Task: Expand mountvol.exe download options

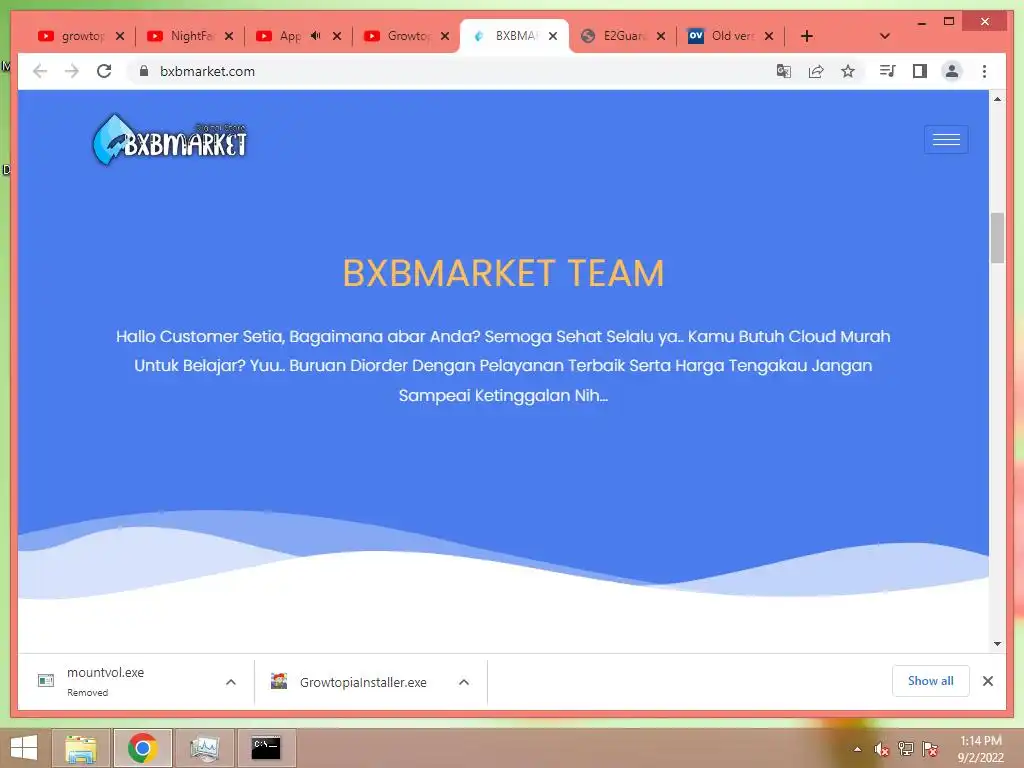Action: point(231,682)
